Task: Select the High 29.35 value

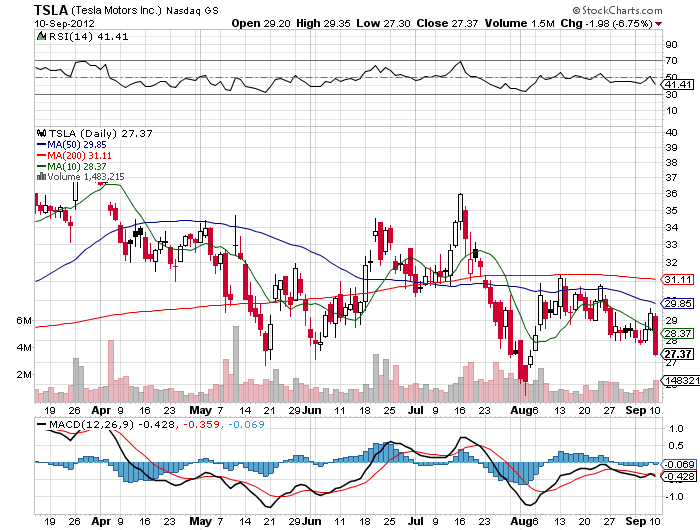Action: tap(323, 24)
